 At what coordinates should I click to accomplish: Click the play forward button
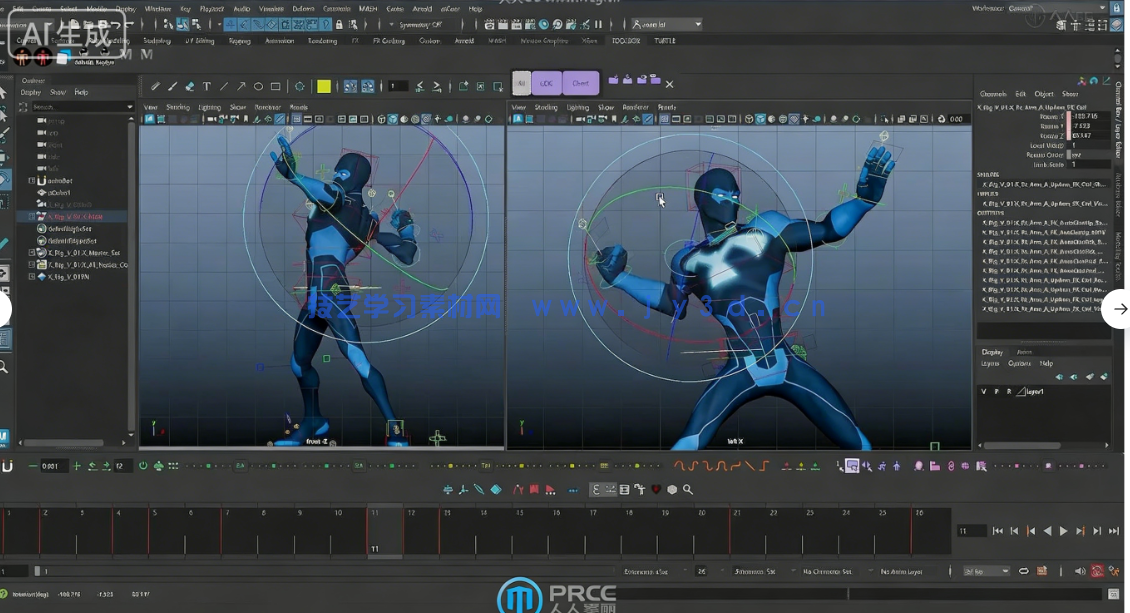(1063, 531)
